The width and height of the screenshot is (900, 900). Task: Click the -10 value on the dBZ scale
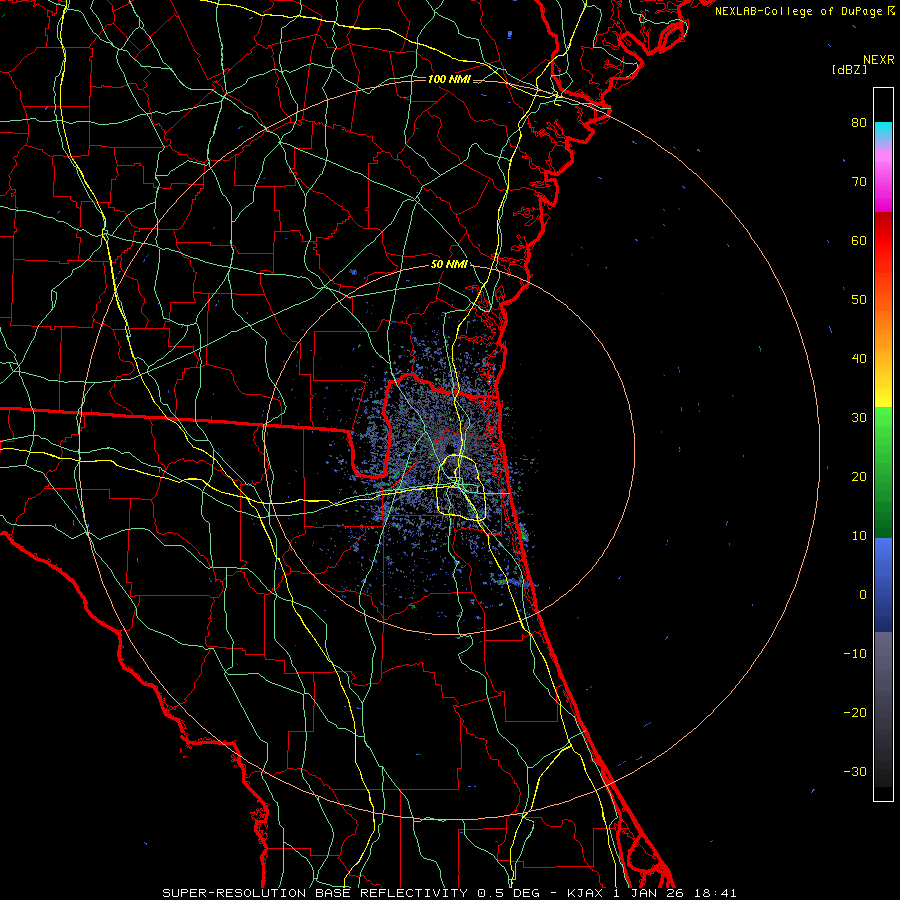point(855,654)
